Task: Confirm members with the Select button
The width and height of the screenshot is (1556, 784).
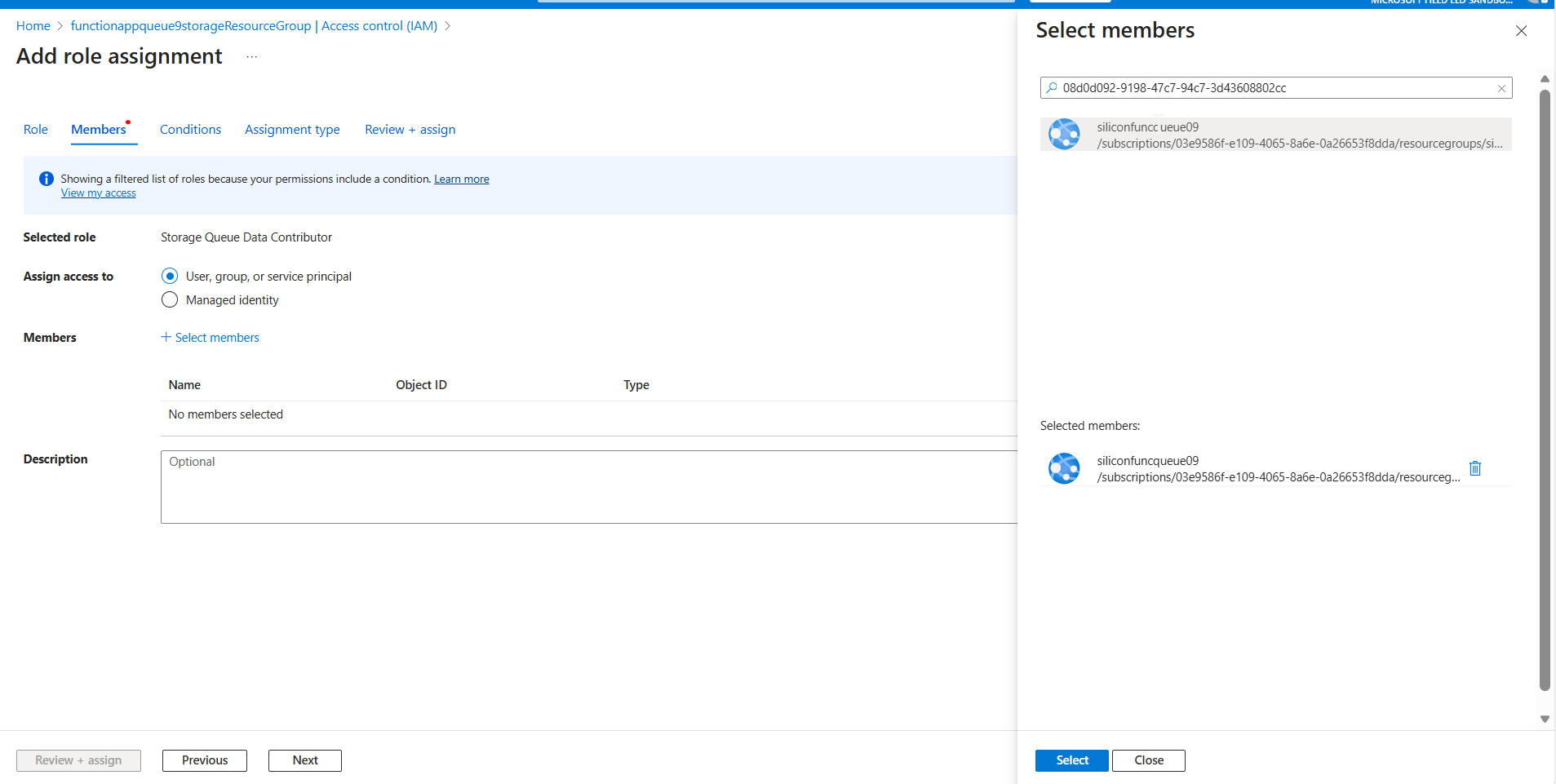Action: [1072, 760]
